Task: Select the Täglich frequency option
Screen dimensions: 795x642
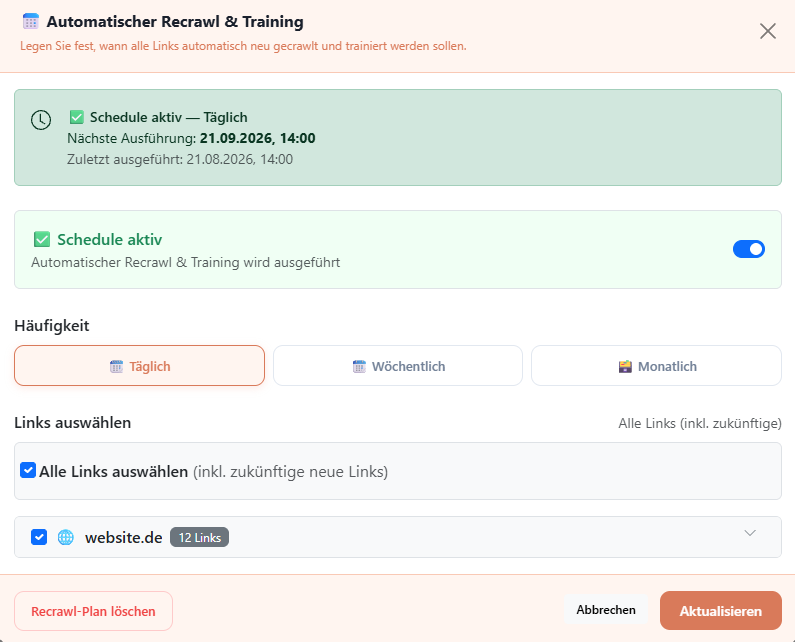Action: coord(139,366)
